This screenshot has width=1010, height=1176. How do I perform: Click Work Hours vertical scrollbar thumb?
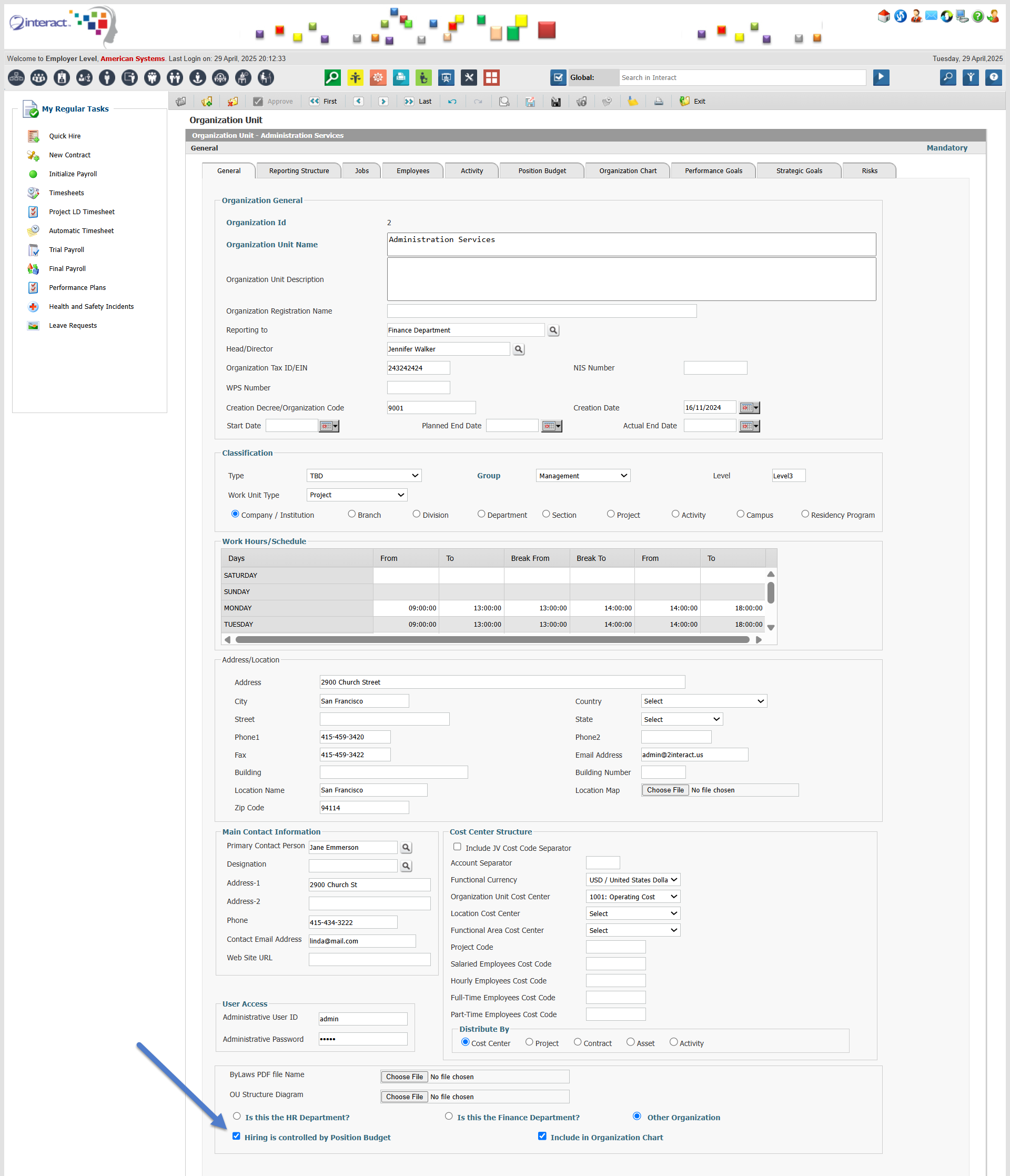[771, 593]
